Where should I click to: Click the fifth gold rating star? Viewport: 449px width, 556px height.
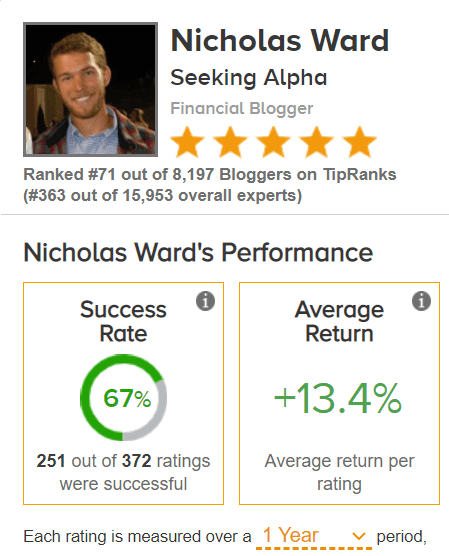(360, 142)
